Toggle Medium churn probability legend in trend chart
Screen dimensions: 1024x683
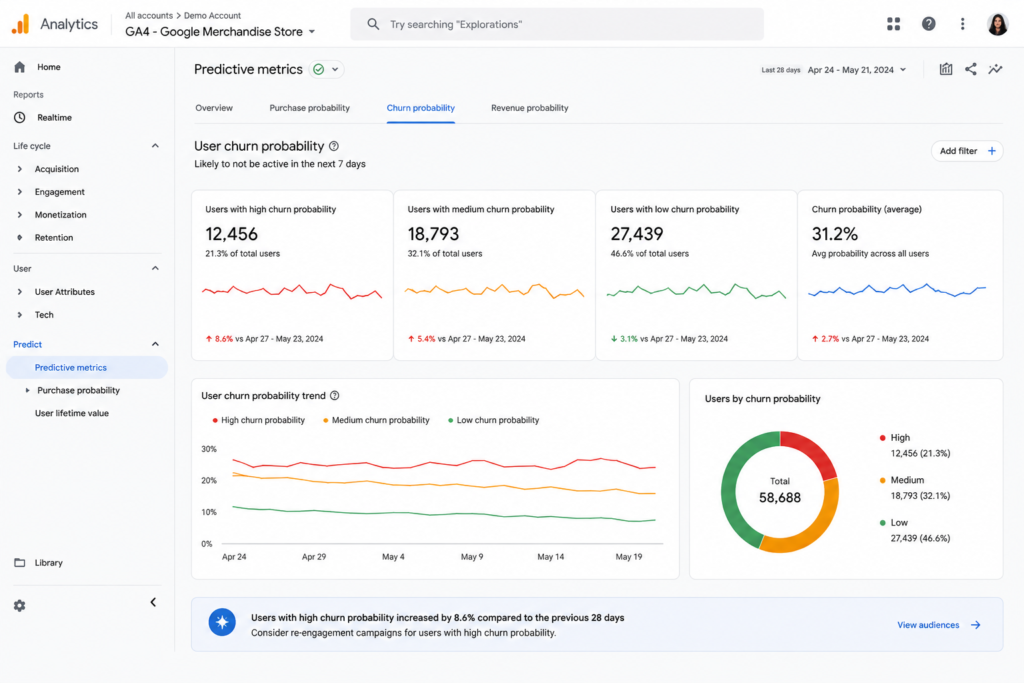[376, 421]
